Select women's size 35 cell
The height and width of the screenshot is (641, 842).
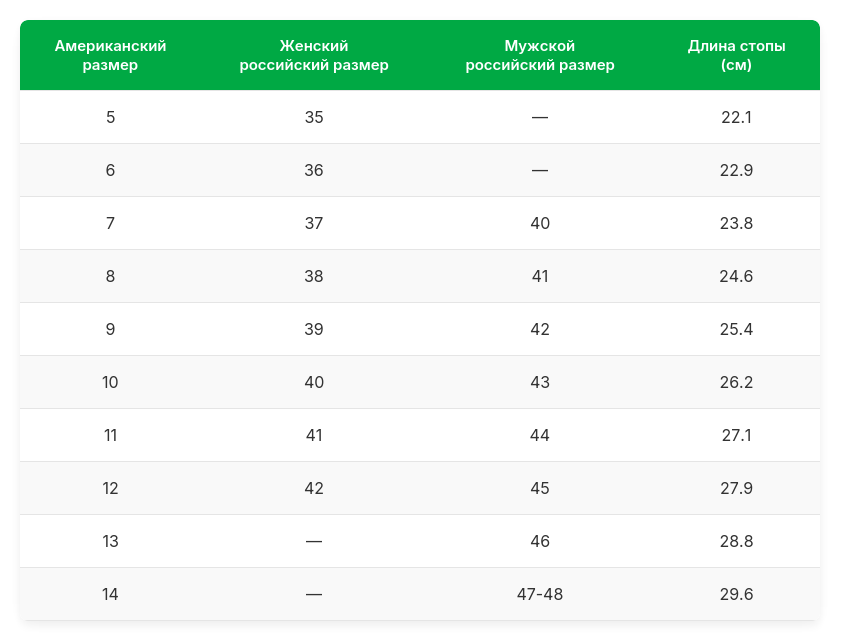[x=314, y=117]
